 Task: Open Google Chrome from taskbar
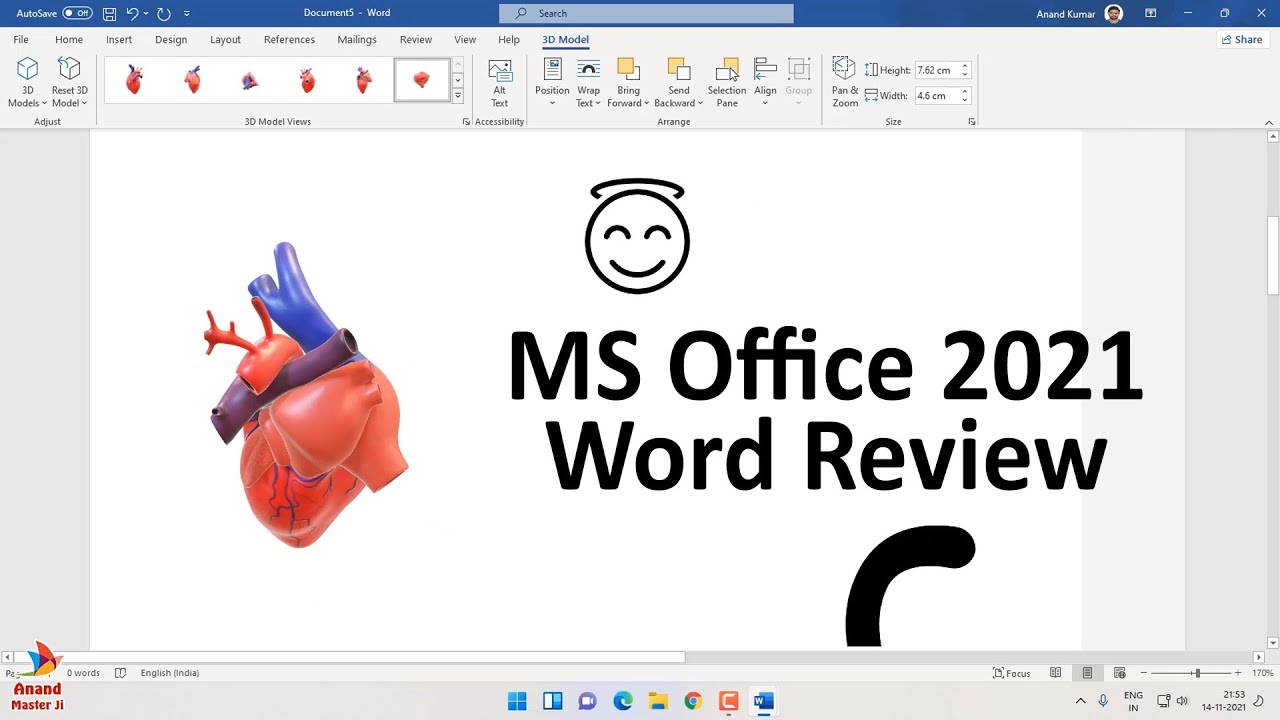click(693, 701)
